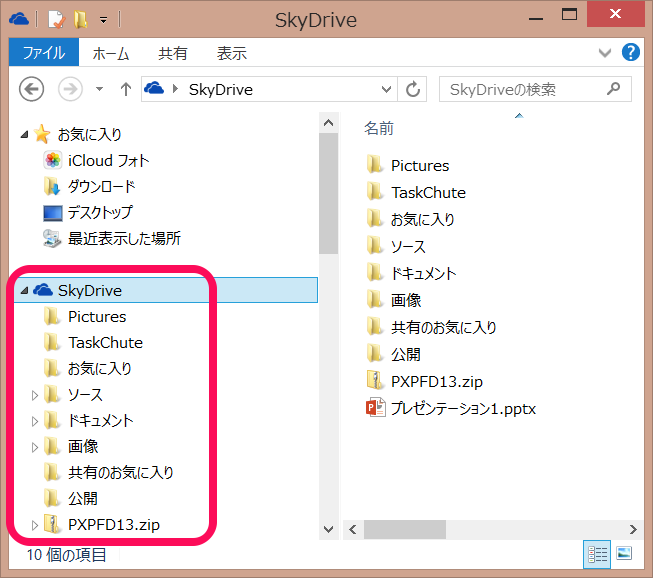Select Pictures in the navigation tree
Image resolution: width=653 pixels, height=578 pixels.
pyautogui.click(x=97, y=316)
